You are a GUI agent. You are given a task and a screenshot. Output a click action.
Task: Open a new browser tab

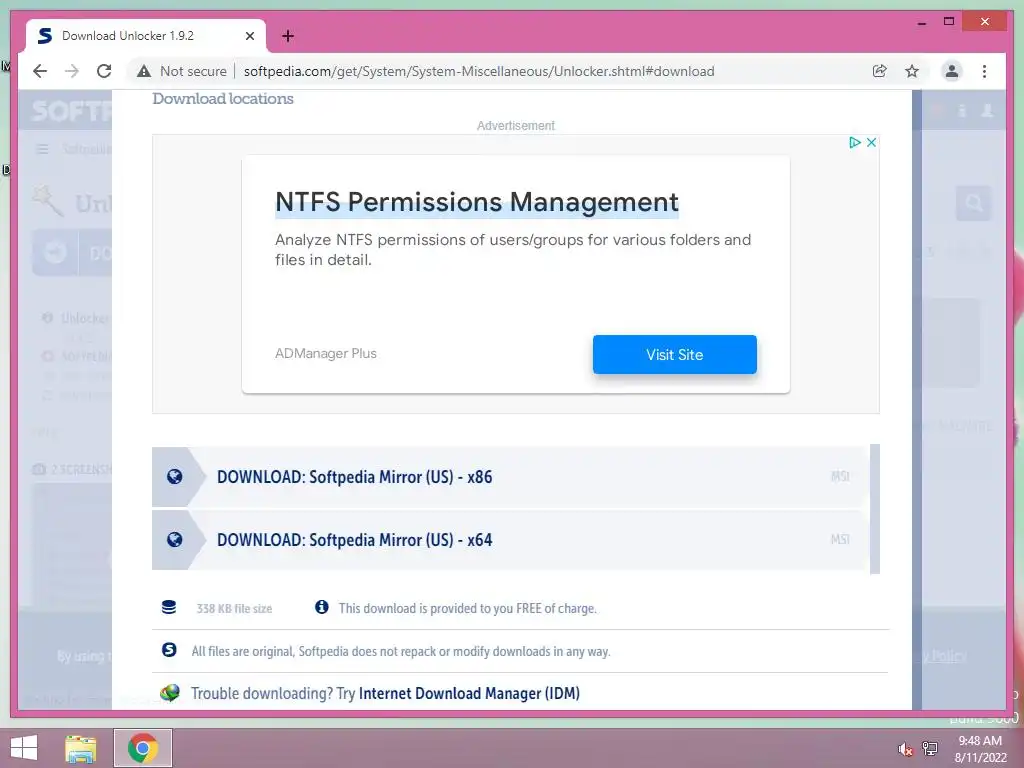point(288,36)
